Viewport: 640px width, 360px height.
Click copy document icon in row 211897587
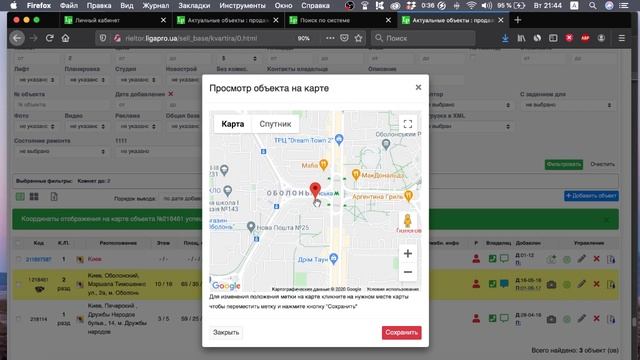pos(611,259)
